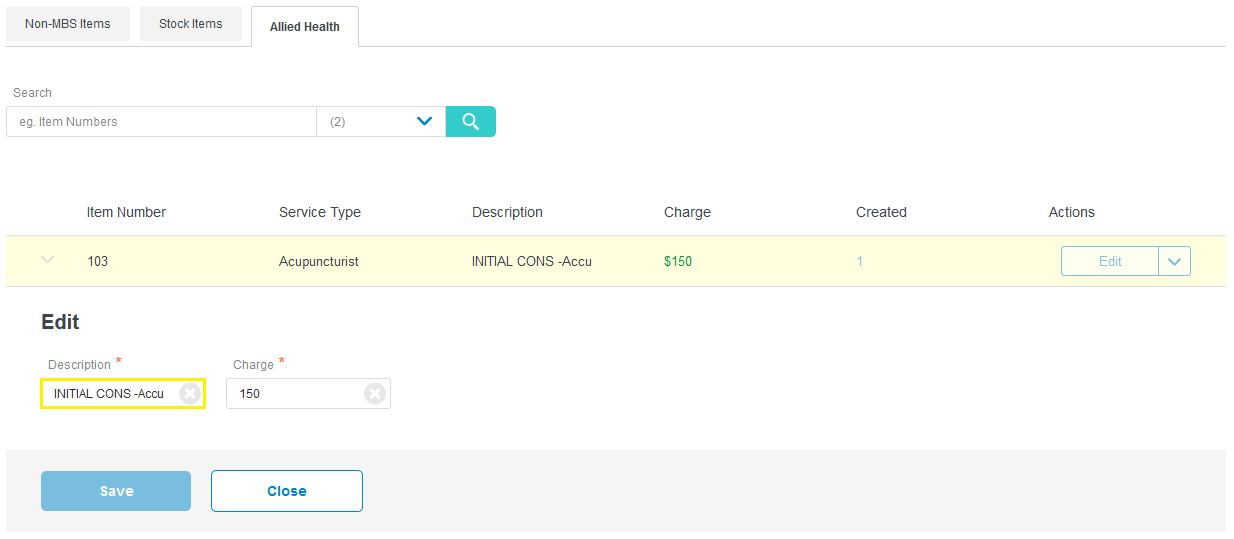This screenshot has height=539, width=1234.
Task: Clear the Charge field with X icon
Action: click(375, 394)
